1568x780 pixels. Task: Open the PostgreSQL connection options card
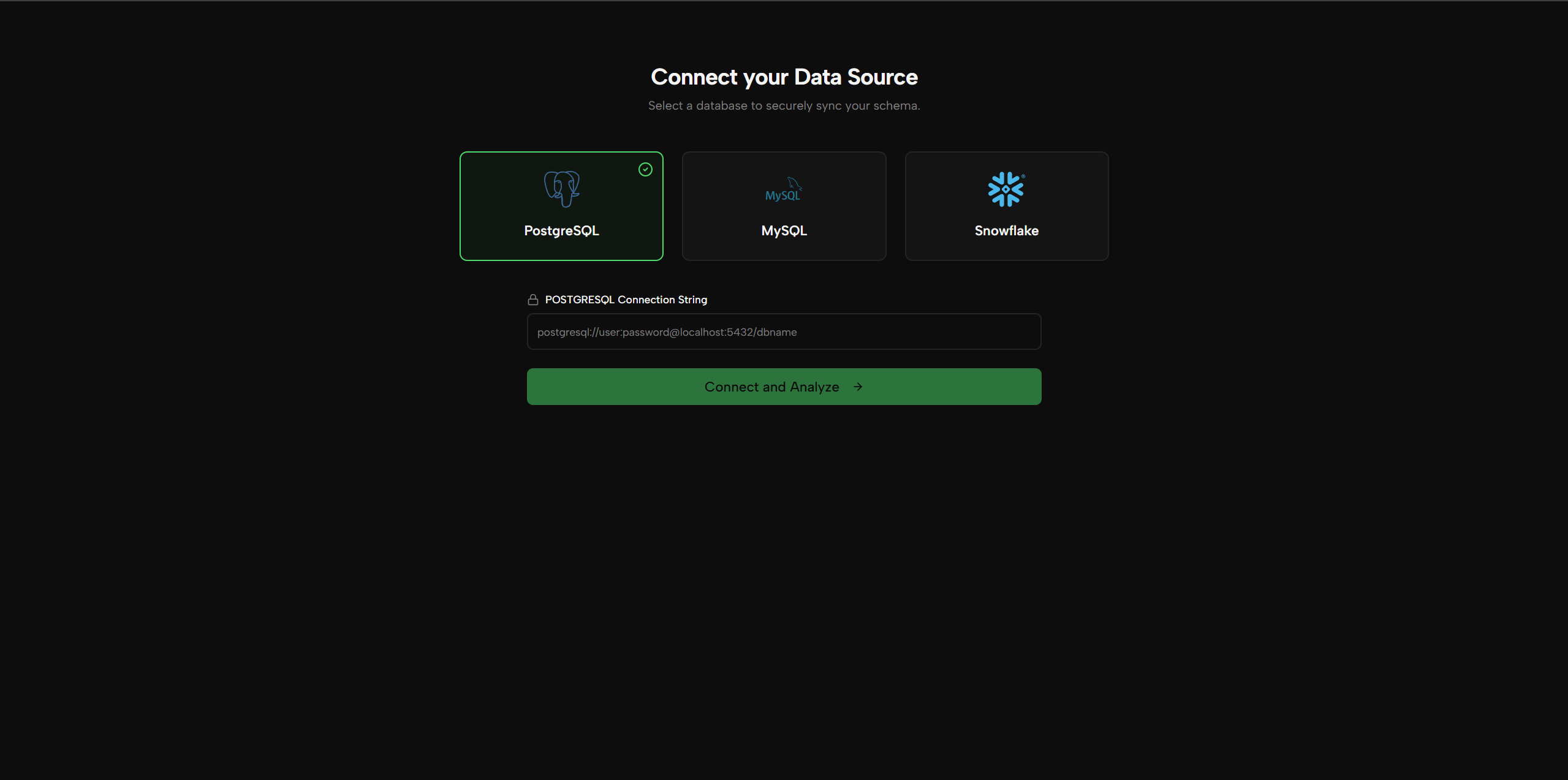pyautogui.click(x=561, y=206)
